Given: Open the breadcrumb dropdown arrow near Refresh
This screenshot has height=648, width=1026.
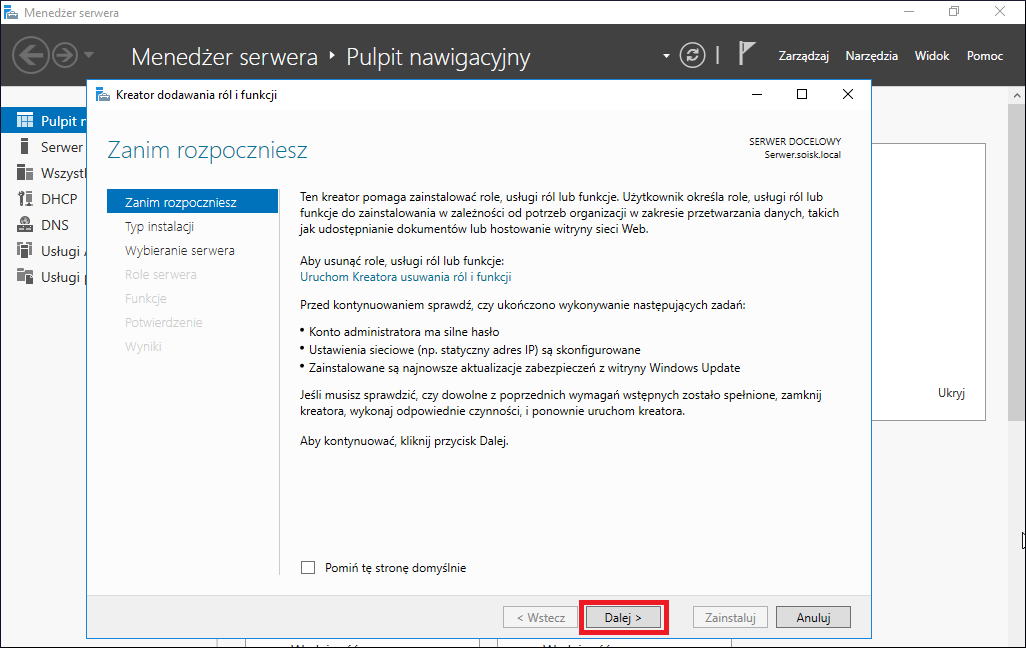Looking at the screenshot, I should [666, 56].
